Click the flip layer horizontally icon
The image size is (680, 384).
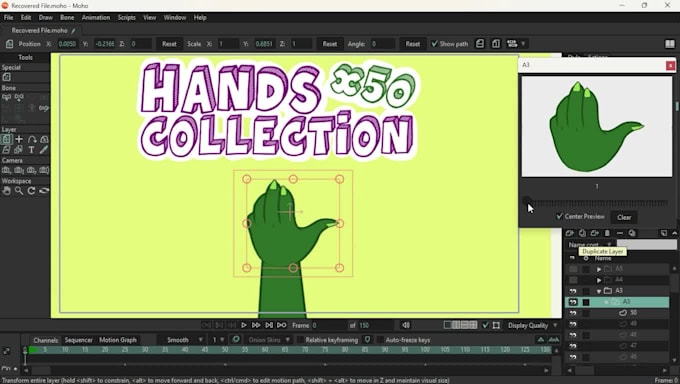(480, 44)
